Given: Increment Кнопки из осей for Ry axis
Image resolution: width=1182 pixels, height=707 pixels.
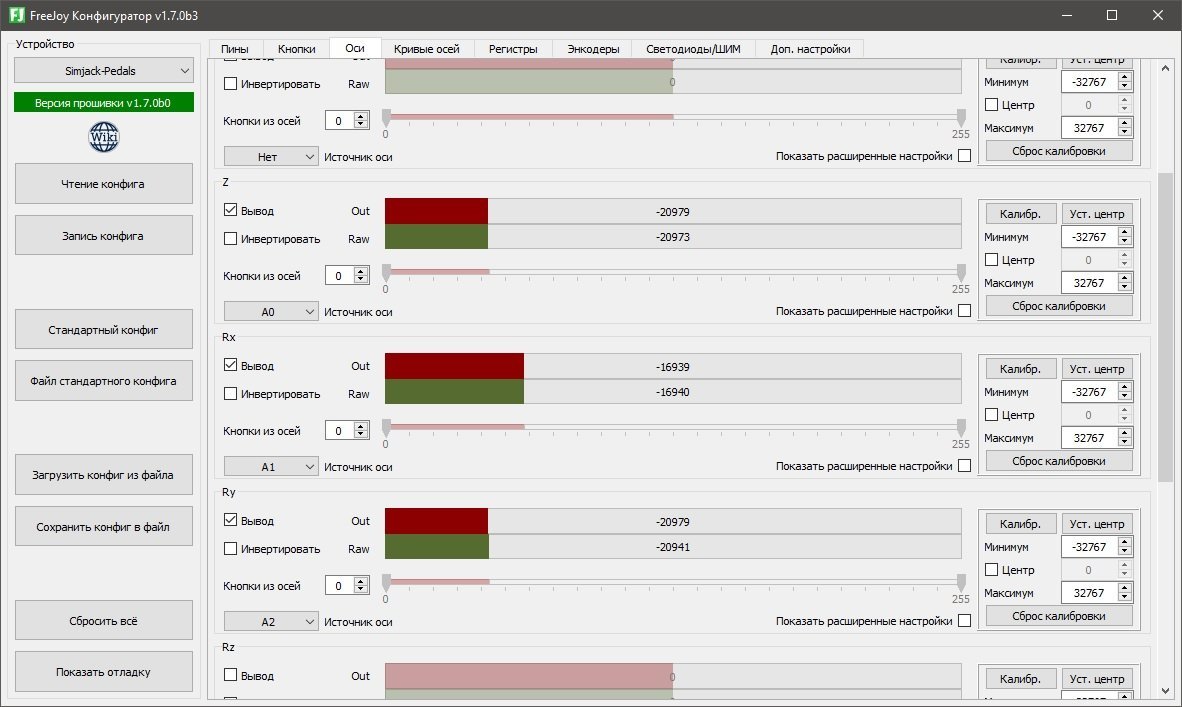Looking at the screenshot, I should 361,581.
